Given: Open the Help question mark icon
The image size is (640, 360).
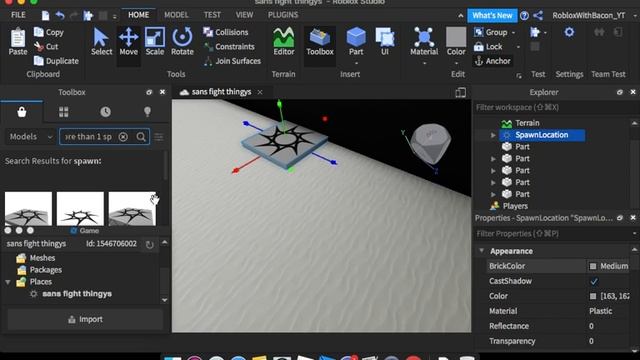Looking at the screenshot, I should tap(524, 16).
